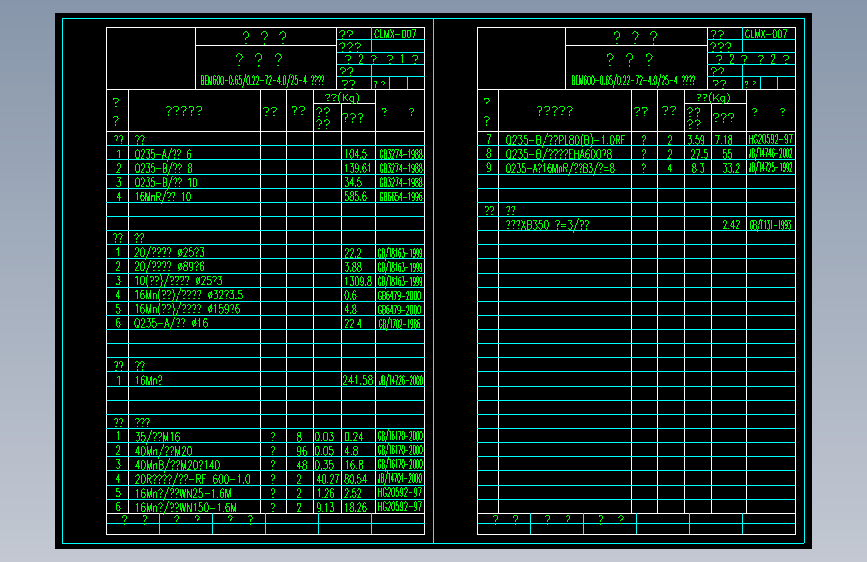Screen dimensions: 867x562
Task: Select the row "16MnR/?? 10"
Action: pos(265,196)
